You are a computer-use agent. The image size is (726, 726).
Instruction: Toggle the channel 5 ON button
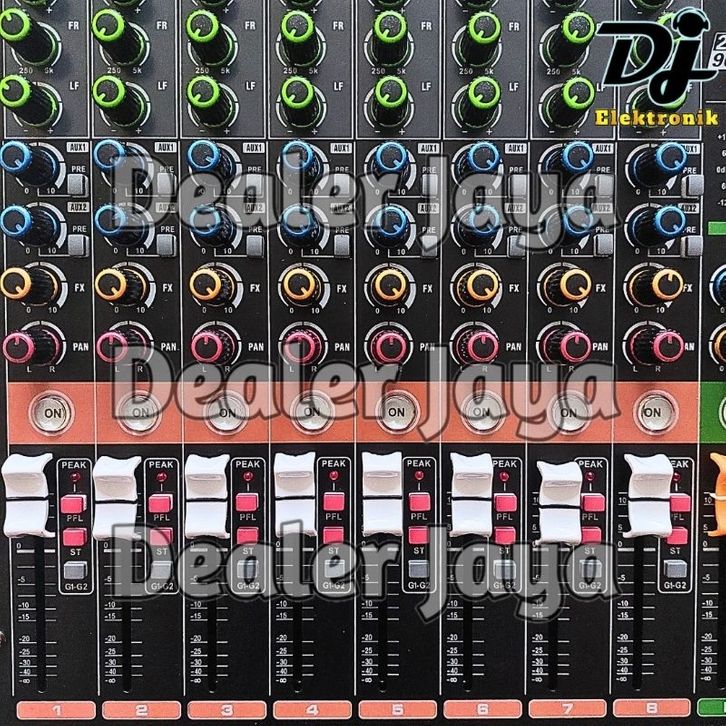pyautogui.click(x=397, y=410)
